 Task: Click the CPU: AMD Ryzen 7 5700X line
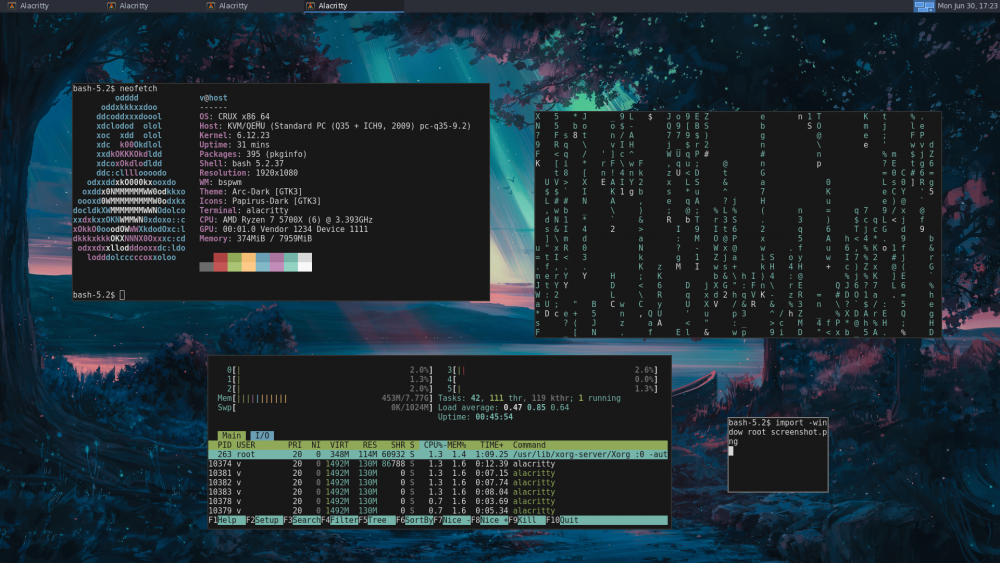(286, 220)
